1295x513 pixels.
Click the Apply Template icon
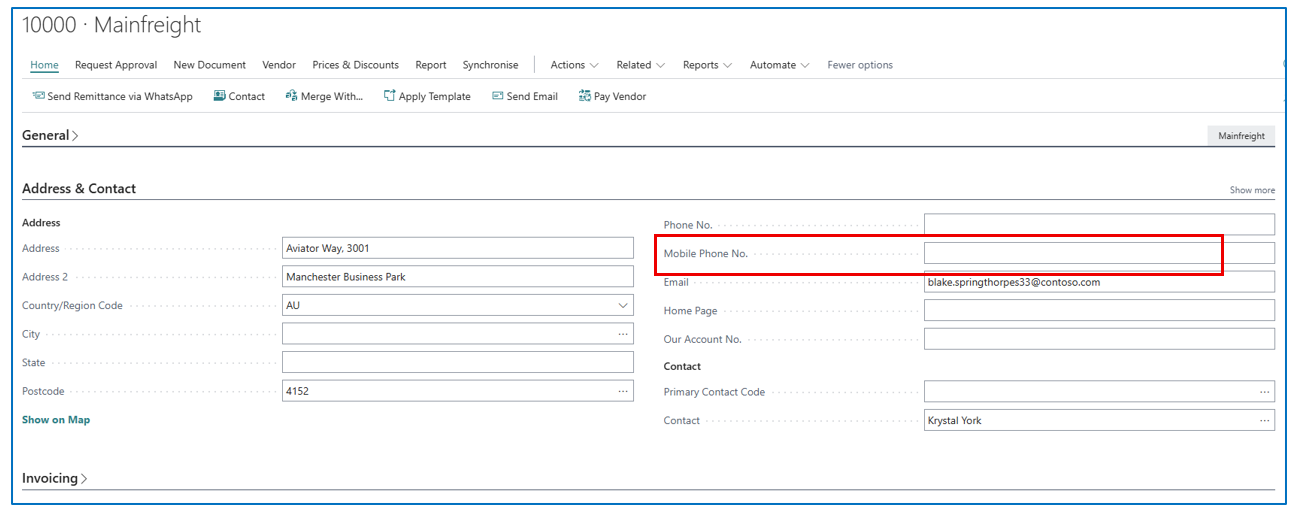[390, 97]
